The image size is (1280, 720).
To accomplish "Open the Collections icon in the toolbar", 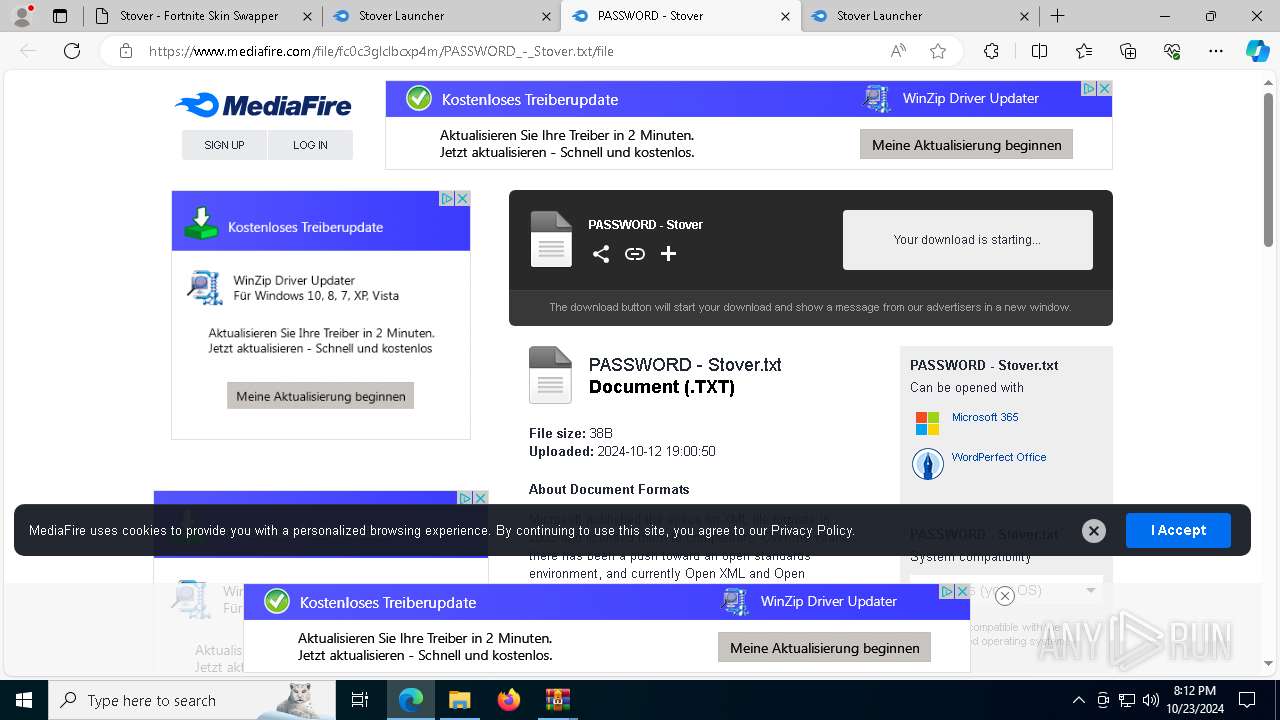I will pos(1128,51).
